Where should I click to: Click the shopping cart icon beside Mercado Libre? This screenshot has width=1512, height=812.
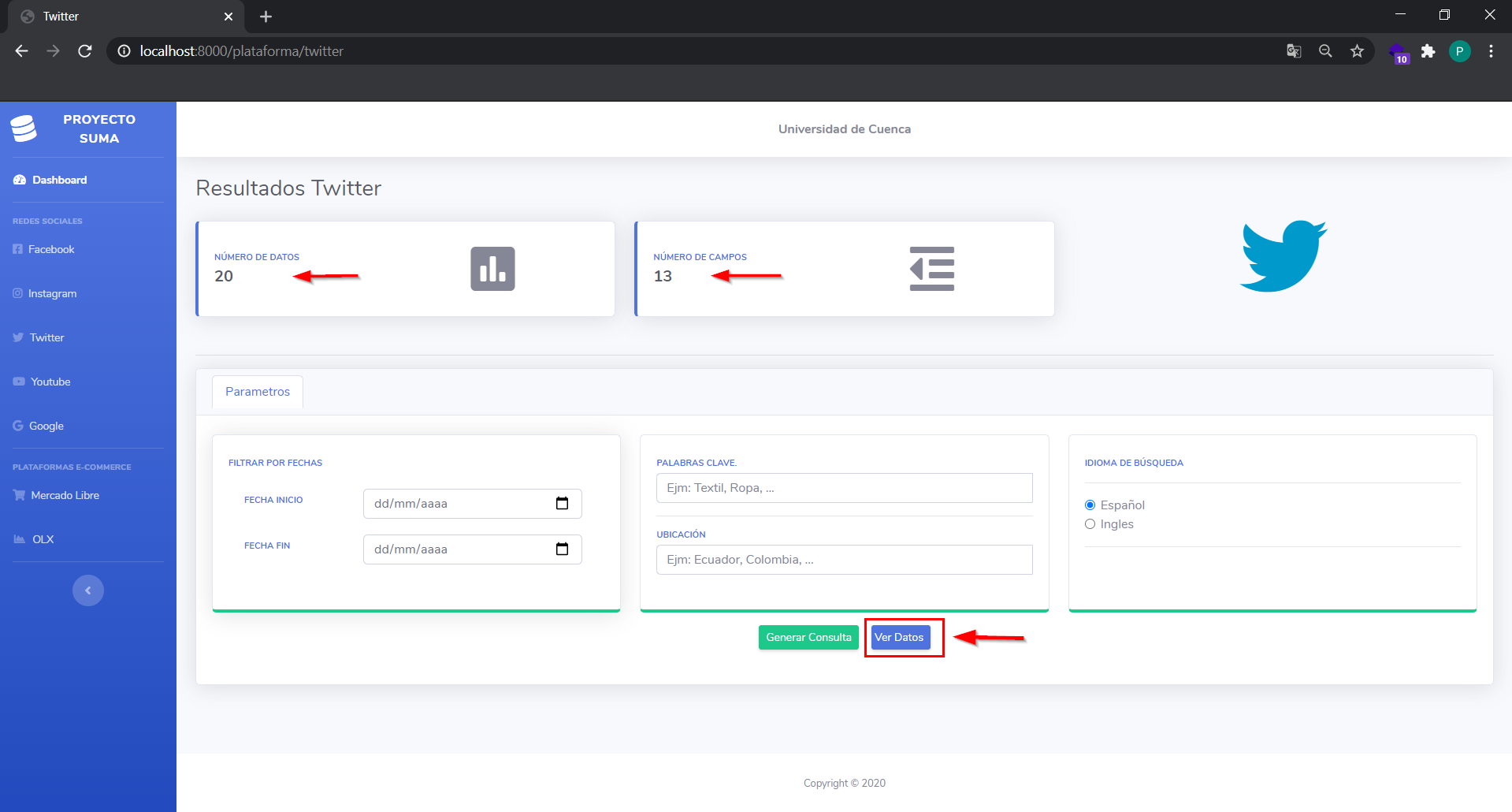19,495
